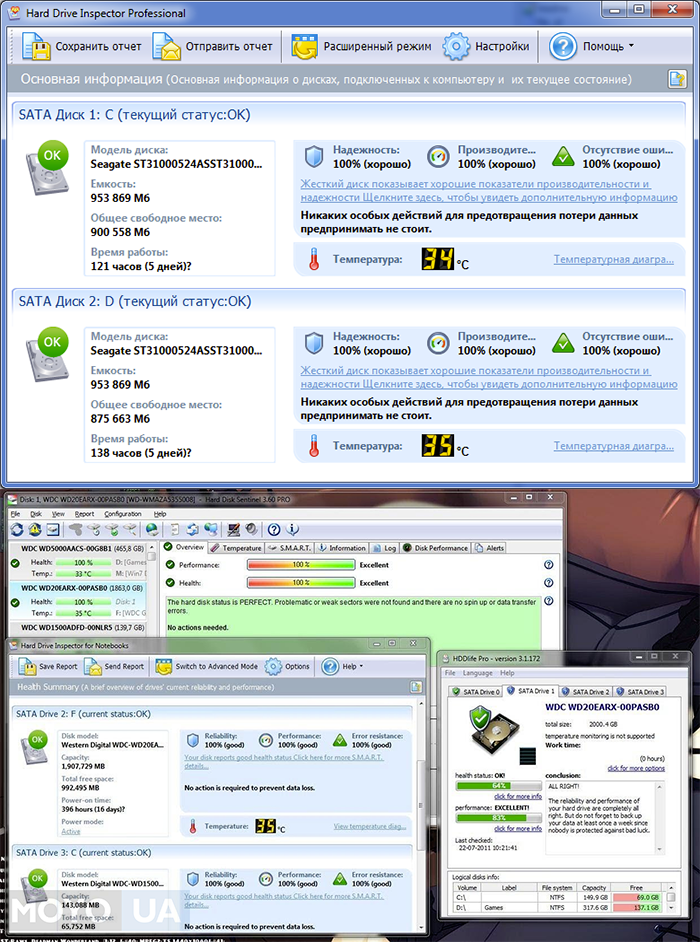The width and height of the screenshot is (700, 942).
Task: Click Switch to Advanced Mode
Action: 207,666
